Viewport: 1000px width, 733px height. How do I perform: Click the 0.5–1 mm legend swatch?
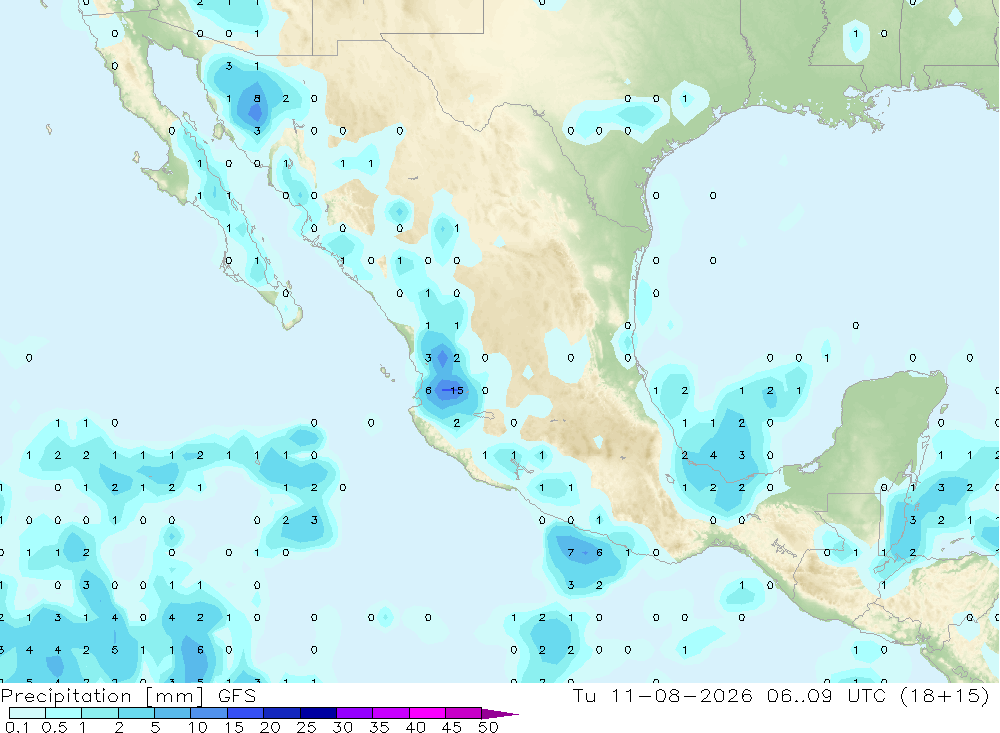[x=63, y=713]
